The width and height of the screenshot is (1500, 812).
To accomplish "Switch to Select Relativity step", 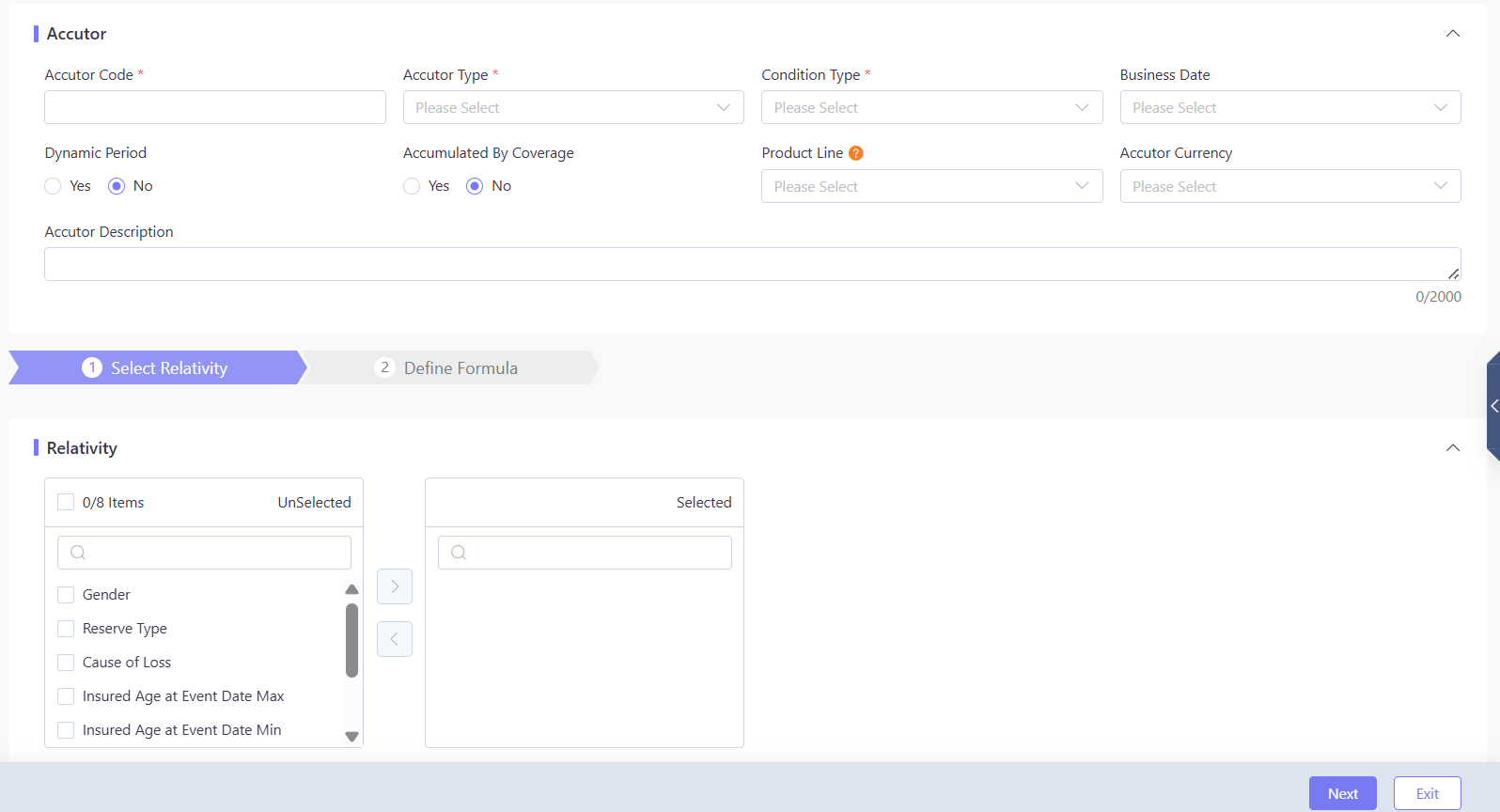I will click(157, 367).
